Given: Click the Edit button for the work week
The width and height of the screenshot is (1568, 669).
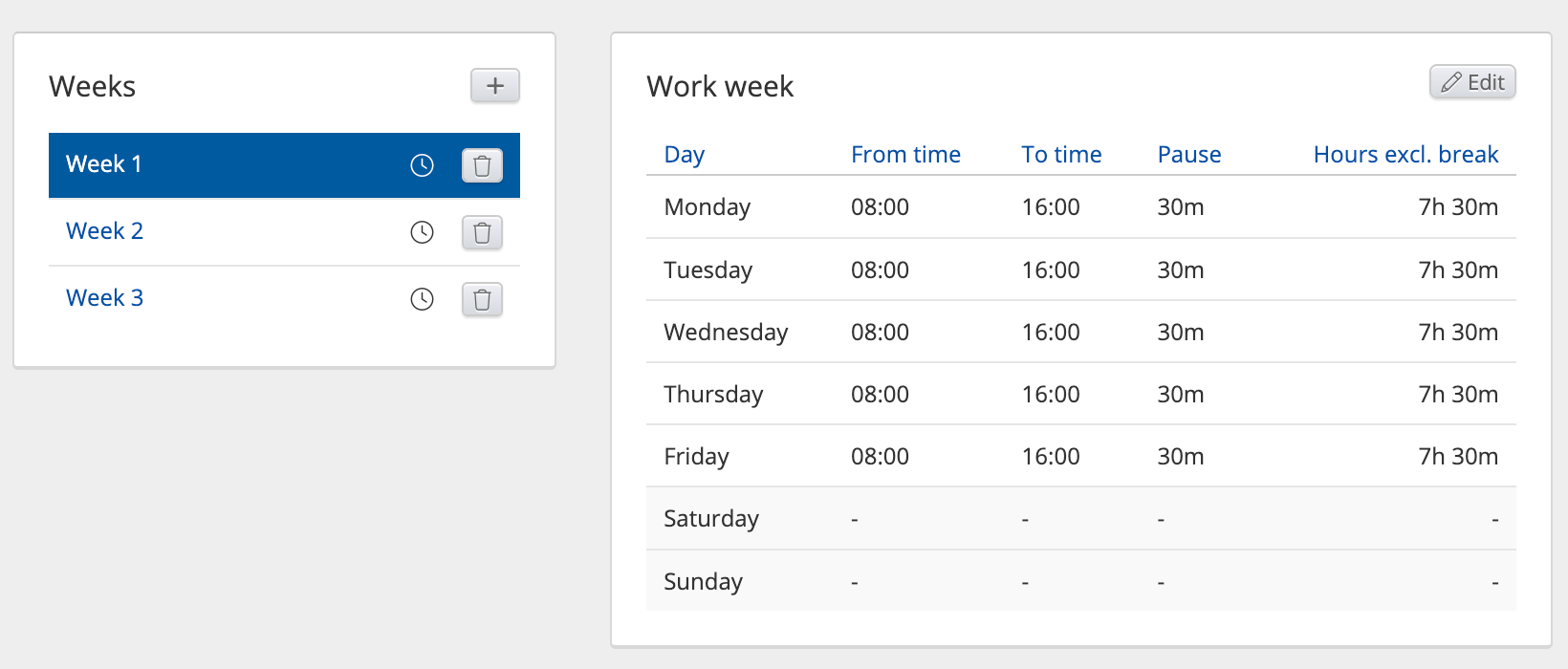Looking at the screenshot, I should [1472, 82].
